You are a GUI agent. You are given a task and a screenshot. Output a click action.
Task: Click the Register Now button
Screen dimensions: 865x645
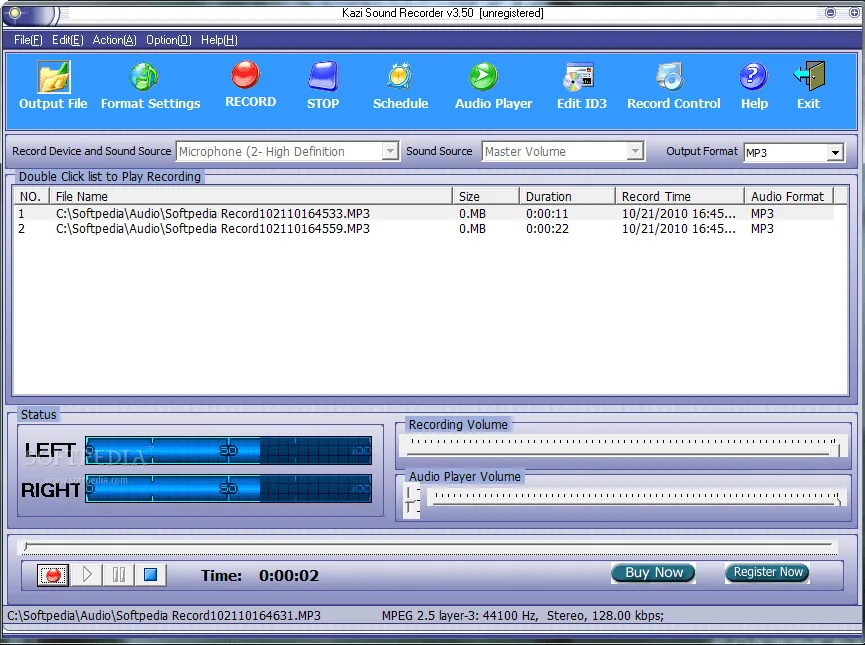[x=767, y=572]
